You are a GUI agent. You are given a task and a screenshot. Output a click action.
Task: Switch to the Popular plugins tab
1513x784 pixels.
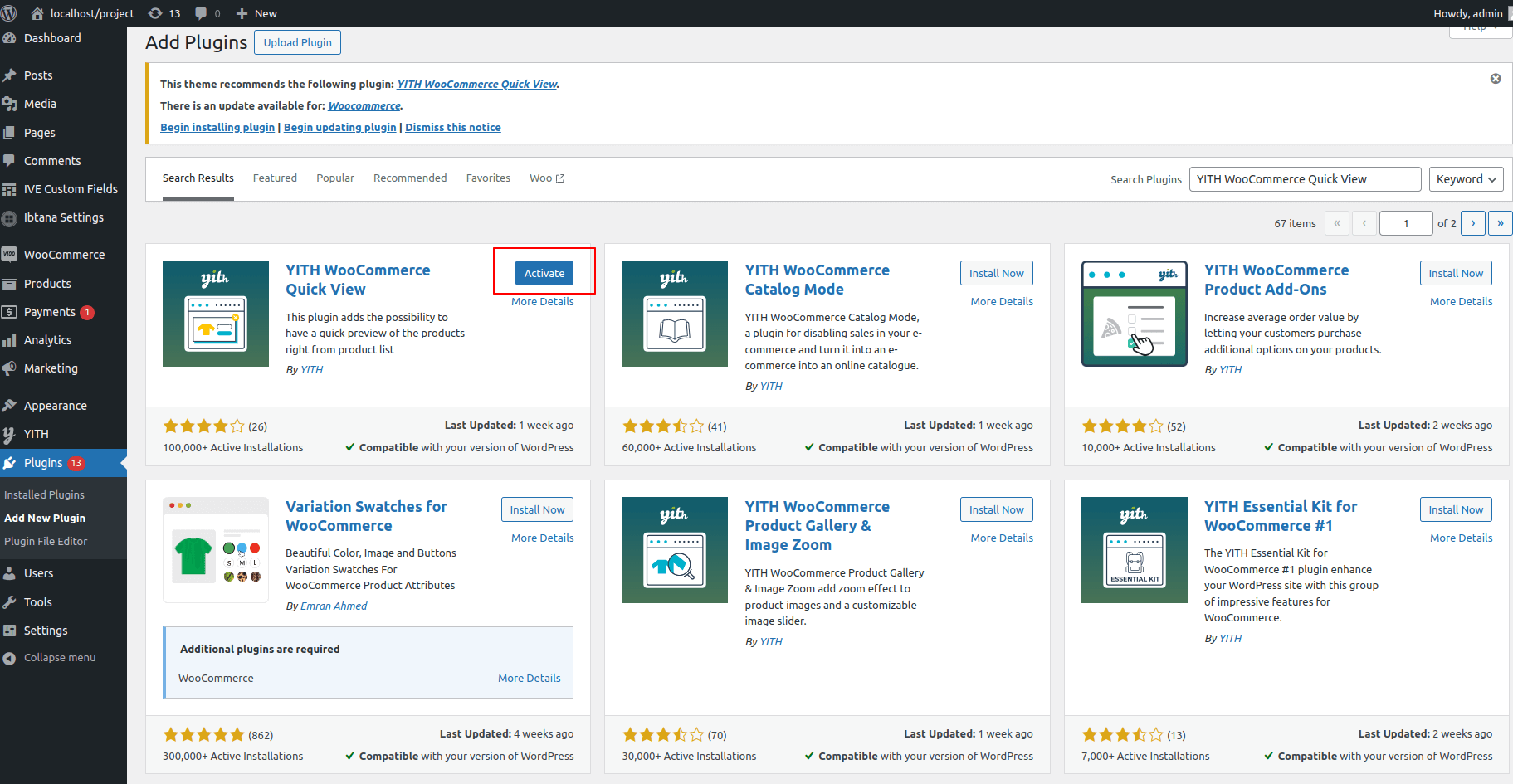click(334, 178)
